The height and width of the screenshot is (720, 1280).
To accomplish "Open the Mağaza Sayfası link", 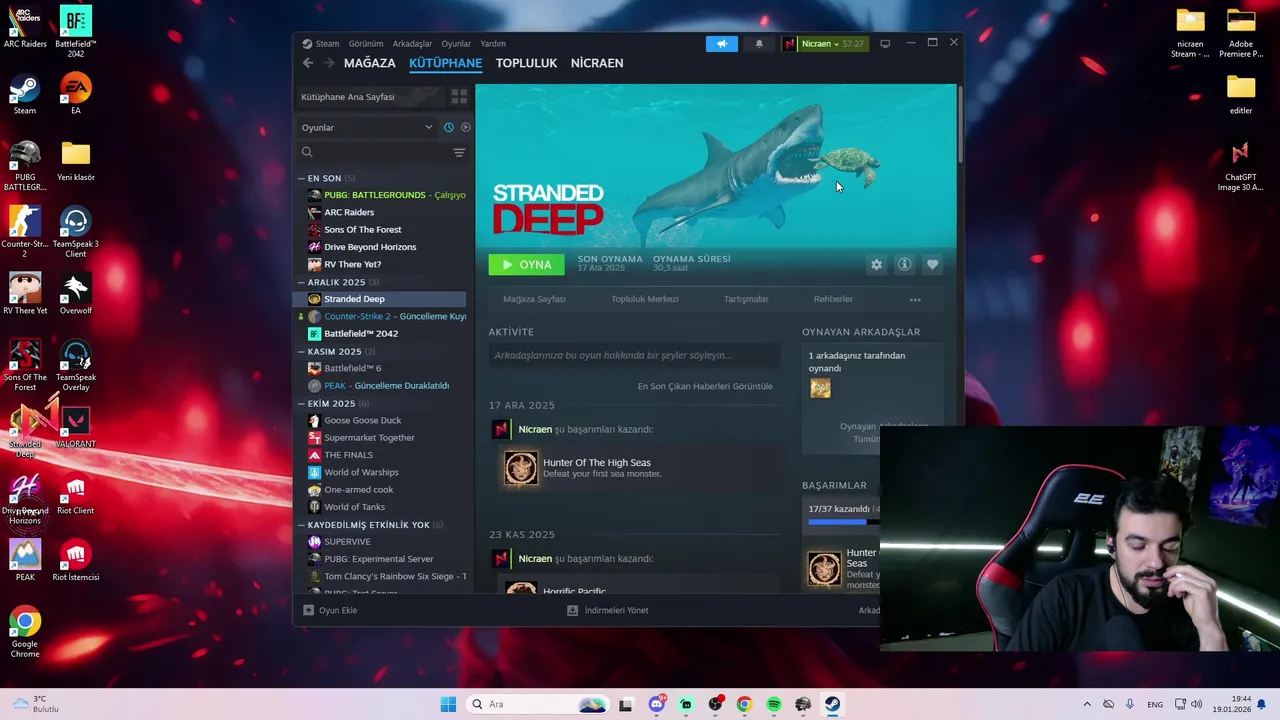I will 534,299.
